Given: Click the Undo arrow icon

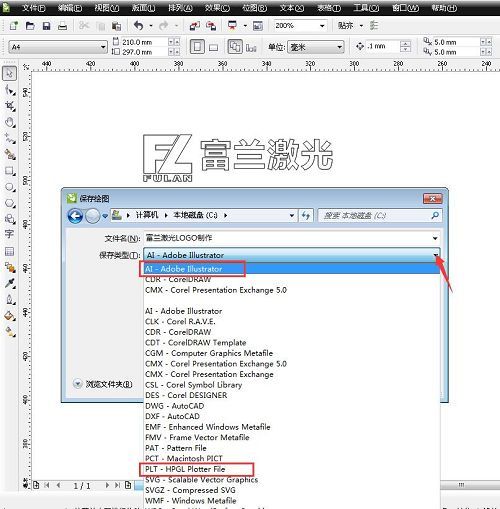Looking at the screenshot, I should (x=139, y=25).
